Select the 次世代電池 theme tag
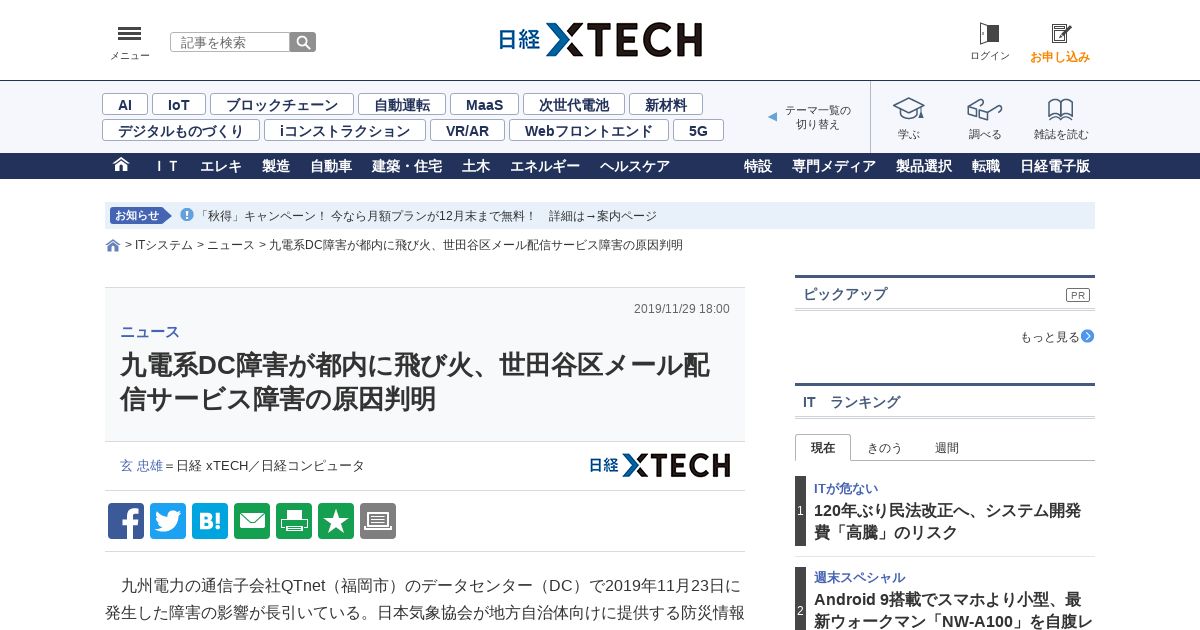 coord(574,104)
